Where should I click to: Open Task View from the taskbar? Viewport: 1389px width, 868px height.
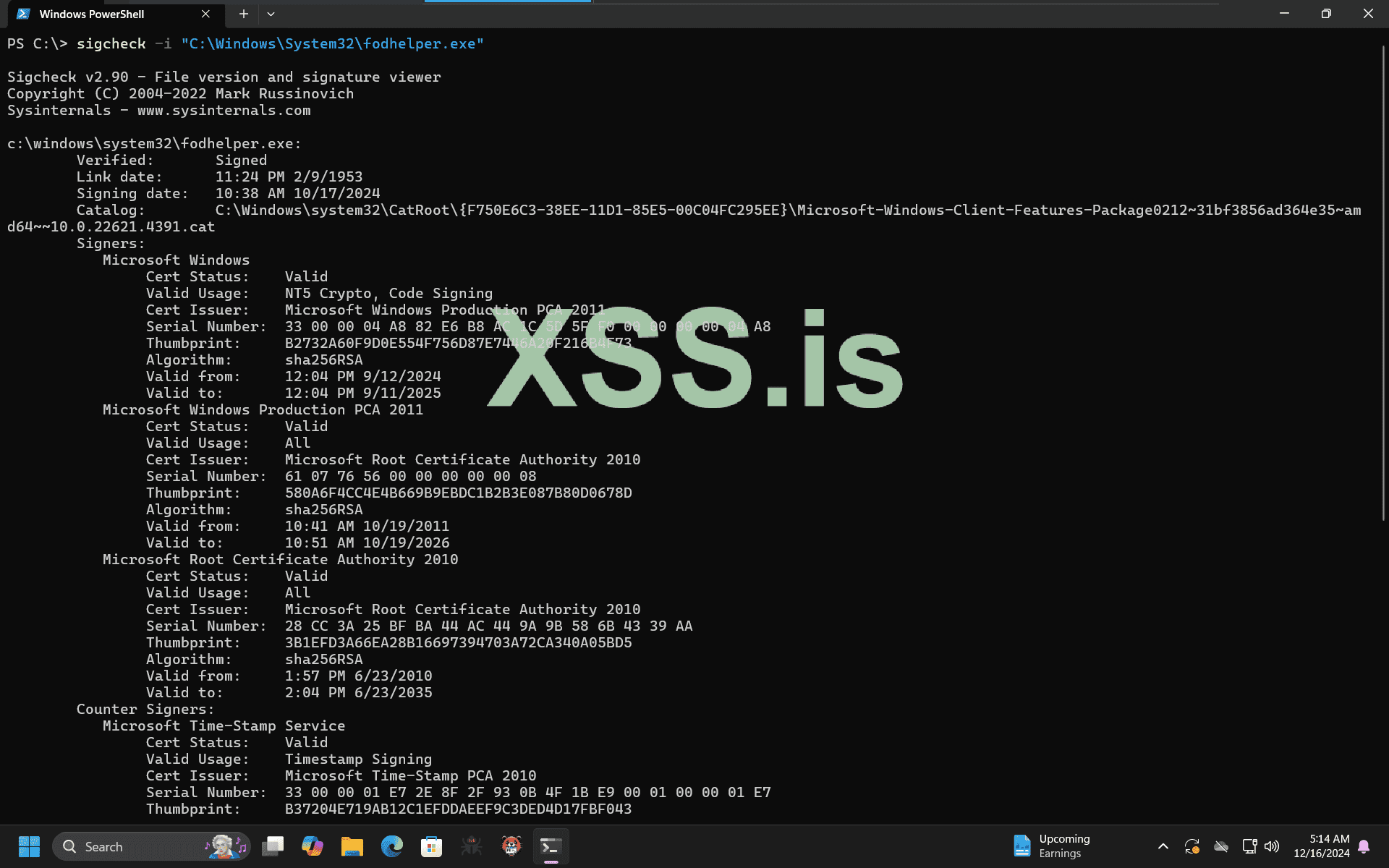(273, 846)
